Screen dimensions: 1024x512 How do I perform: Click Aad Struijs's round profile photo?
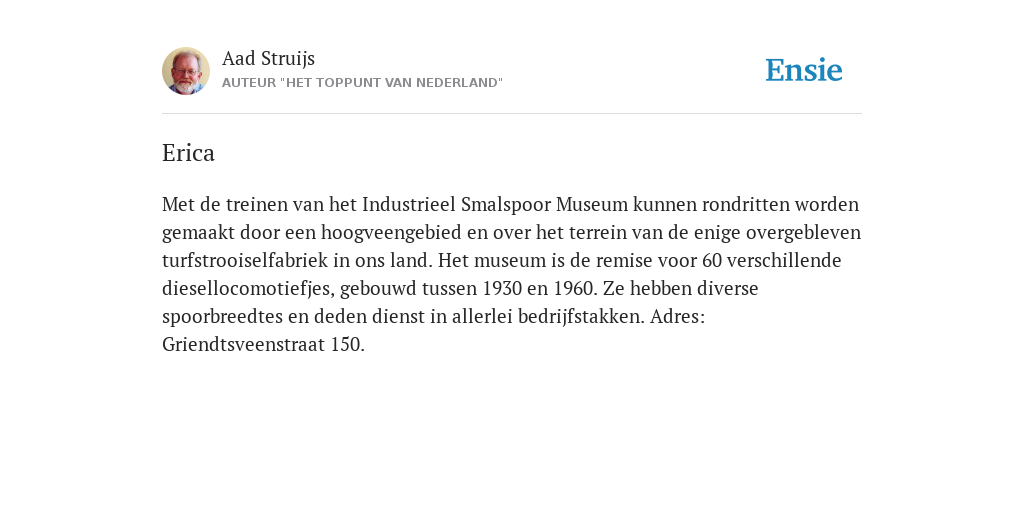pyautogui.click(x=185, y=71)
